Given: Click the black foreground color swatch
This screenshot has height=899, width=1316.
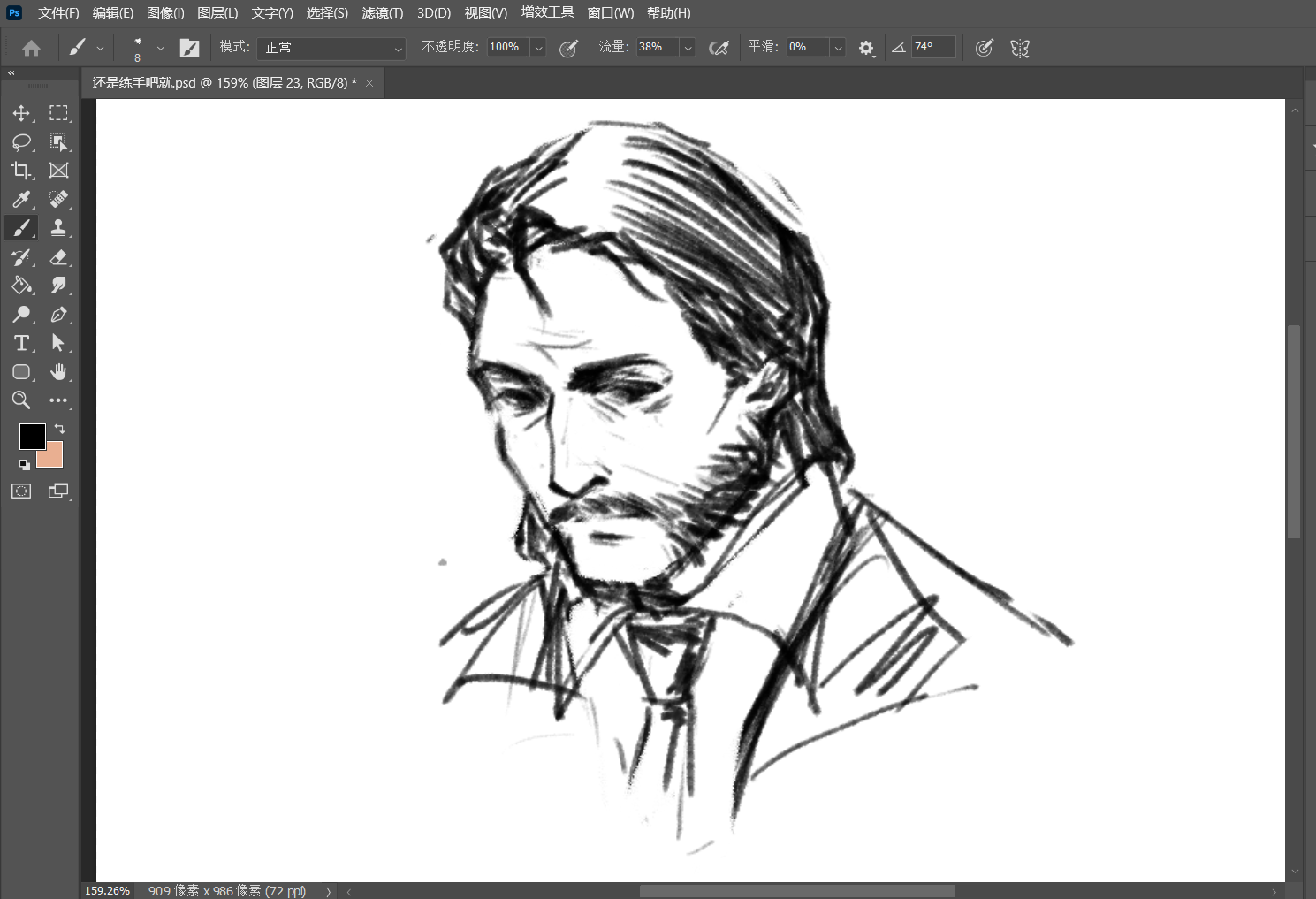Looking at the screenshot, I should pos(32,436).
